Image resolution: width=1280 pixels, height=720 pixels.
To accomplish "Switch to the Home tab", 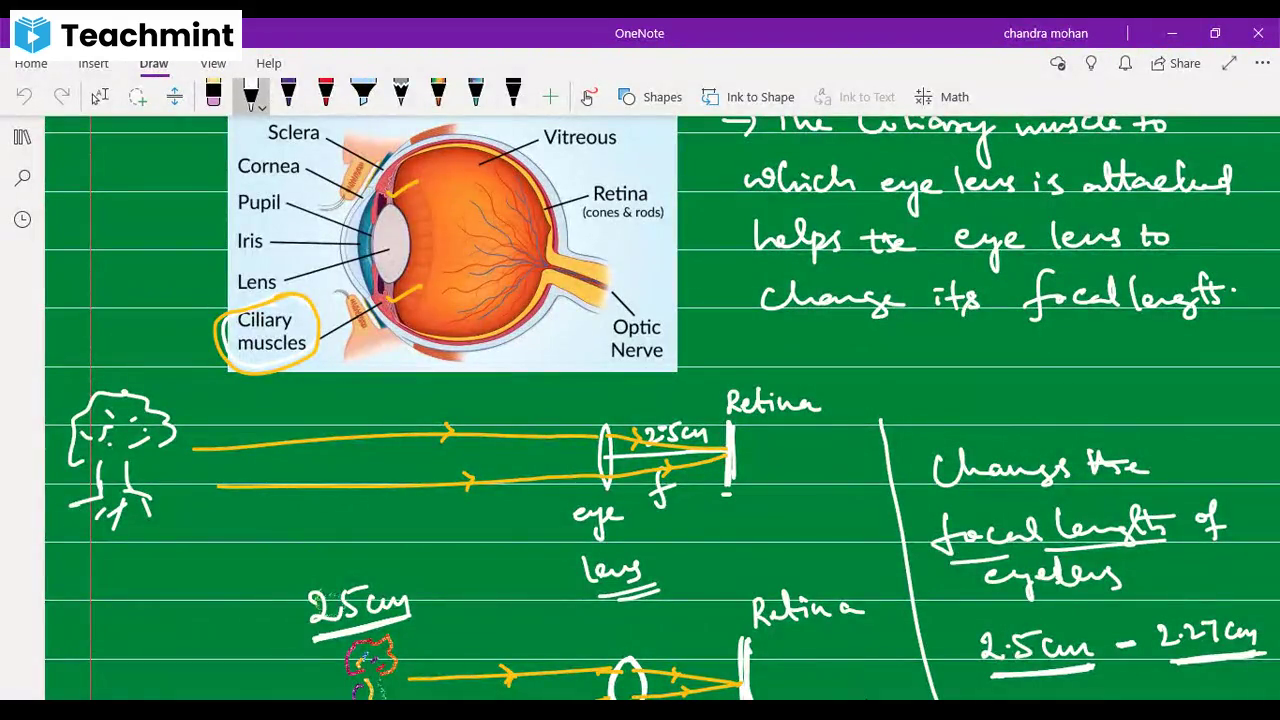I will pyautogui.click(x=31, y=63).
